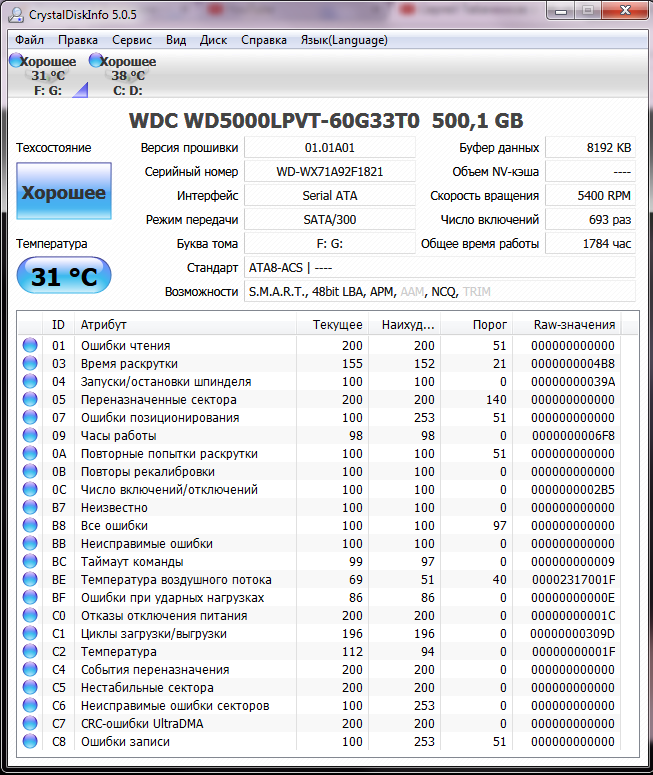Click status orb for Переназначенные сектора
653x775 pixels.
[30, 399]
